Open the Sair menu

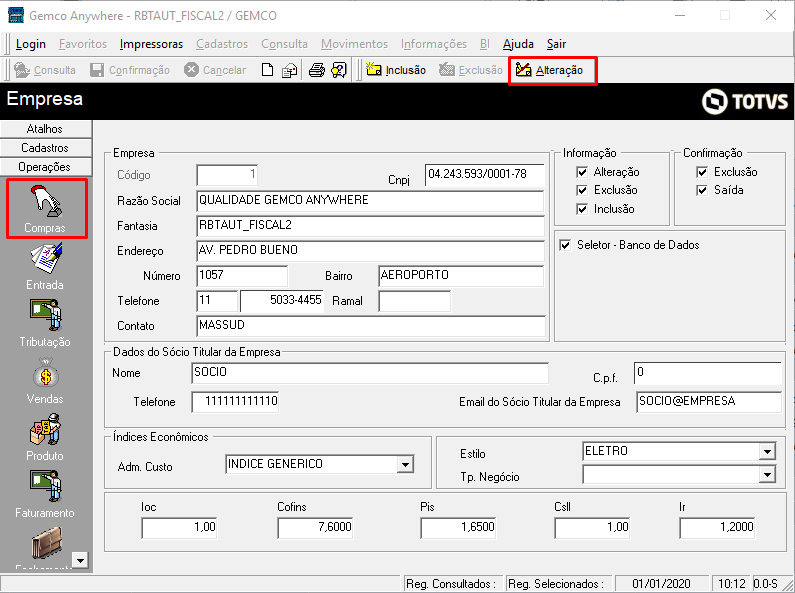pyautogui.click(x=556, y=44)
